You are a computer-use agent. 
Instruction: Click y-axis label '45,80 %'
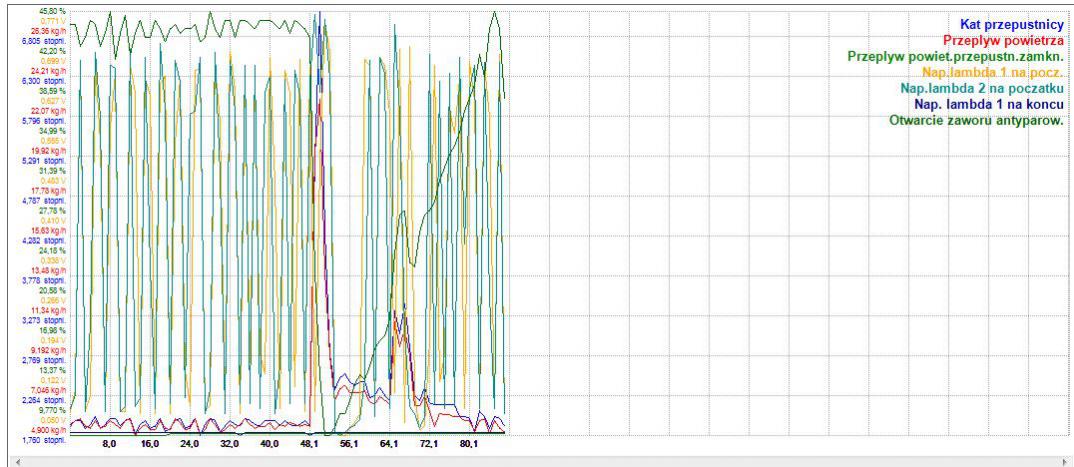click(52, 11)
